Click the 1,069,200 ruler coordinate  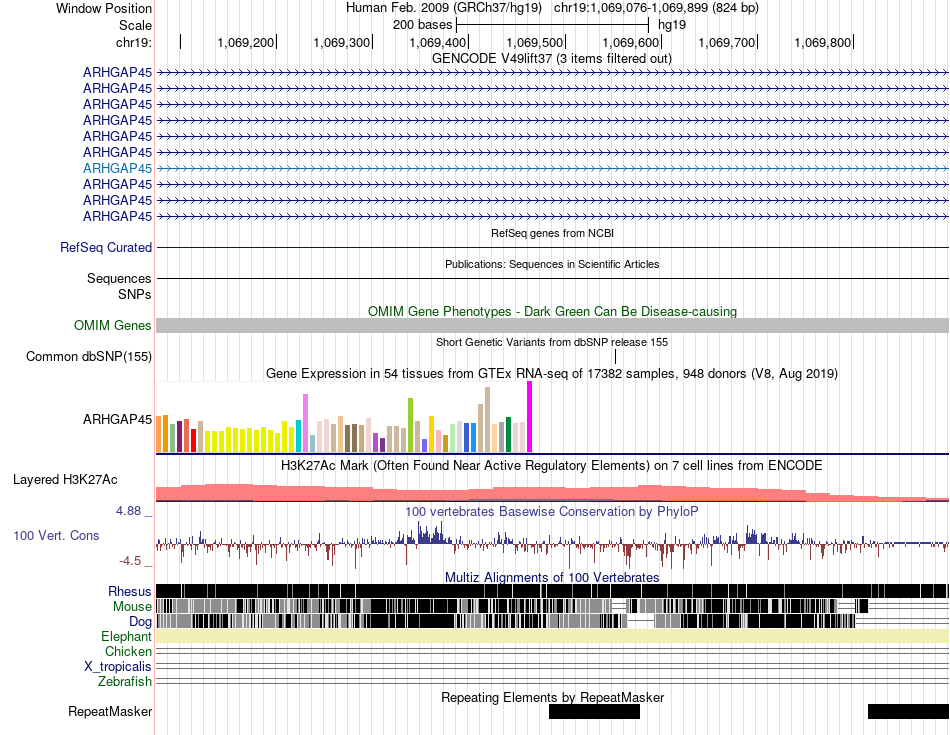tap(245, 42)
